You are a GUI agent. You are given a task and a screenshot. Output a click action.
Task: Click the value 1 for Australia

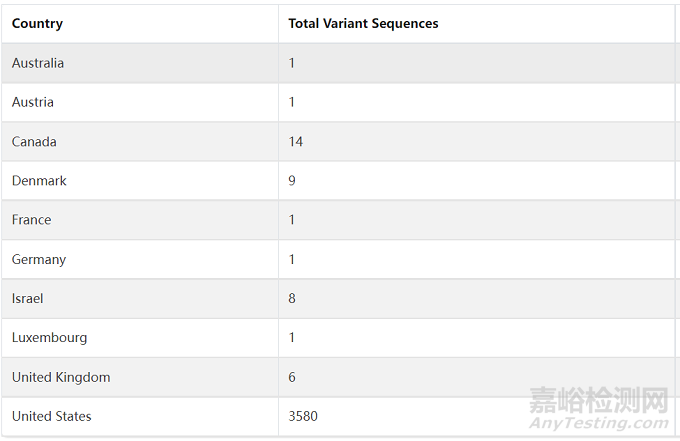(292, 63)
